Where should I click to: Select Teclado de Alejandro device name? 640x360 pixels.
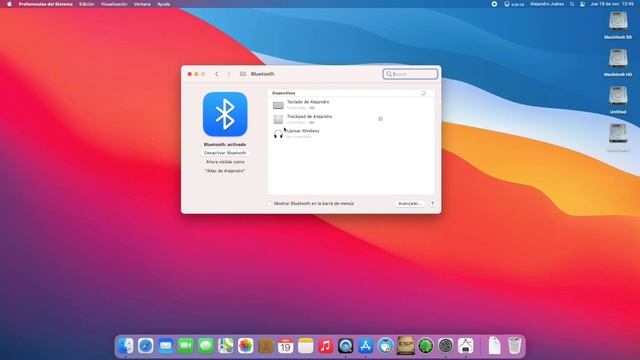coord(308,102)
